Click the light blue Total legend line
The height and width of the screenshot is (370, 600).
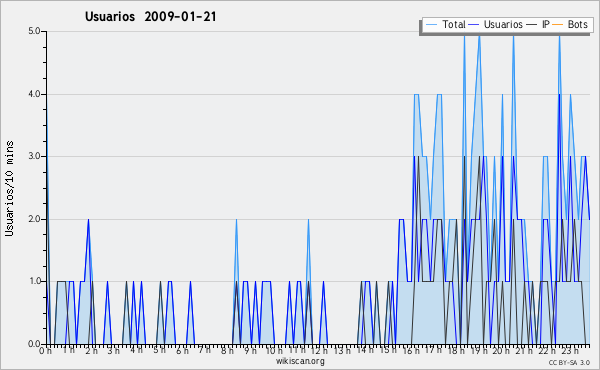tap(431, 25)
